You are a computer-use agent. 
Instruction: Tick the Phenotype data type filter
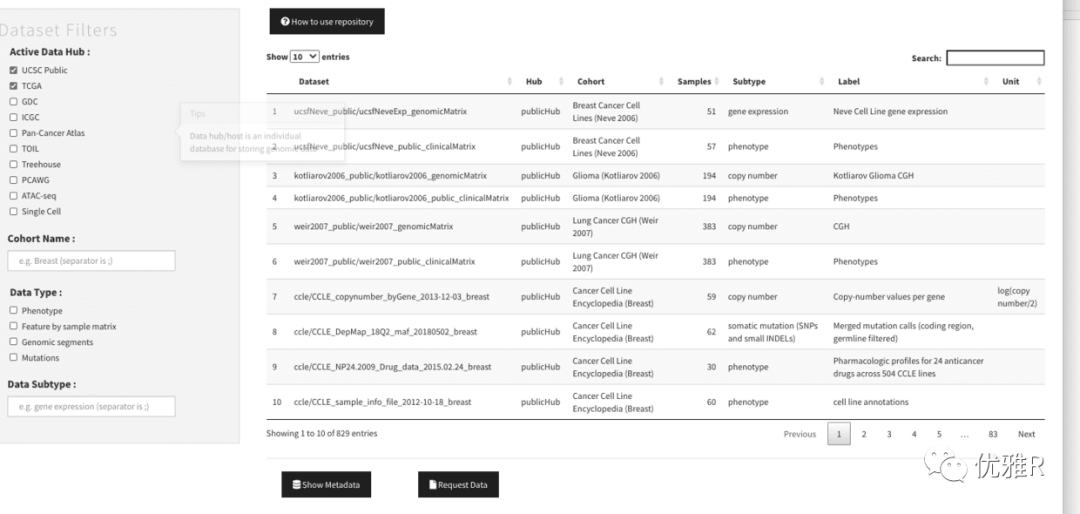(x=13, y=311)
